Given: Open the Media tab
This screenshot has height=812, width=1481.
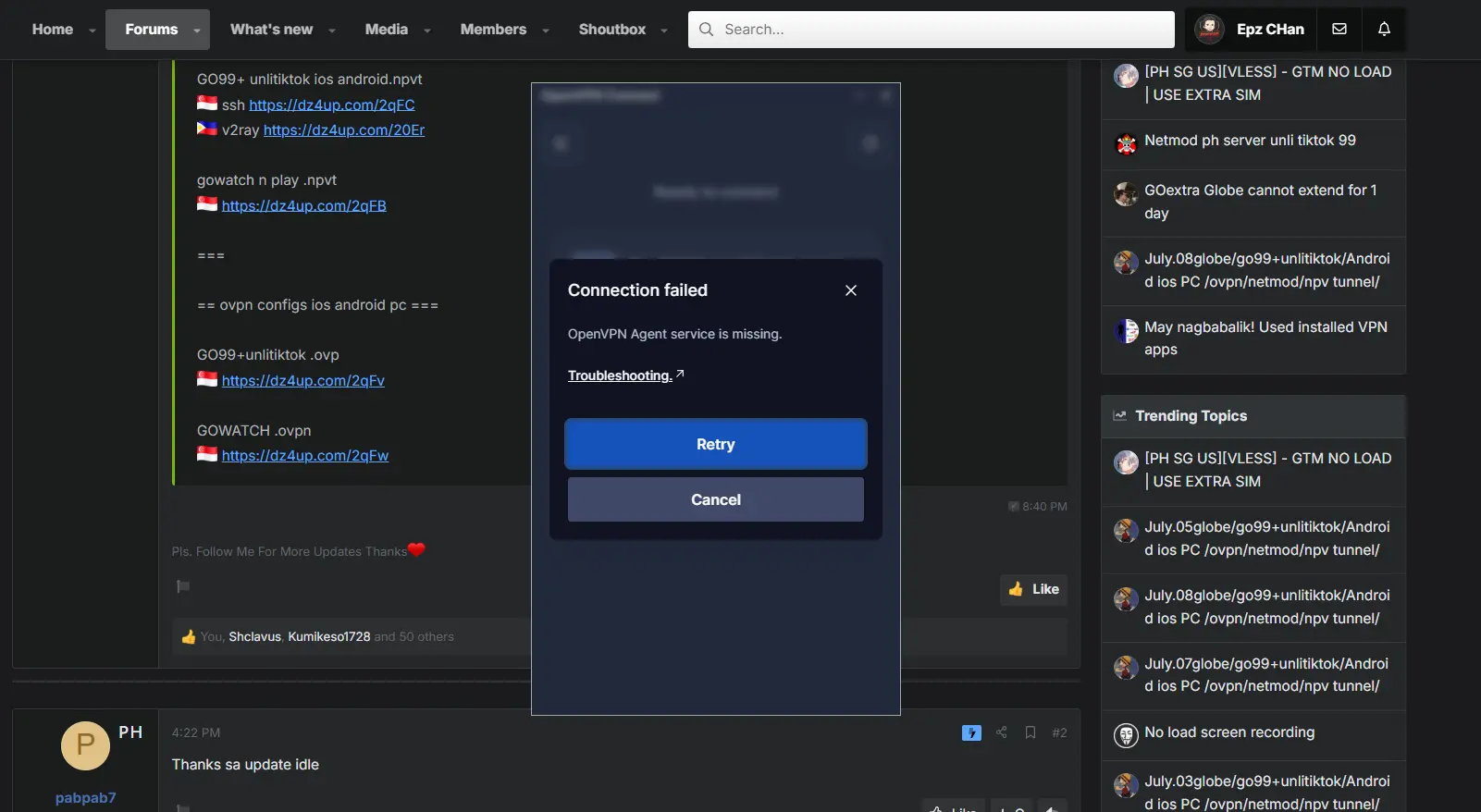Looking at the screenshot, I should (387, 30).
